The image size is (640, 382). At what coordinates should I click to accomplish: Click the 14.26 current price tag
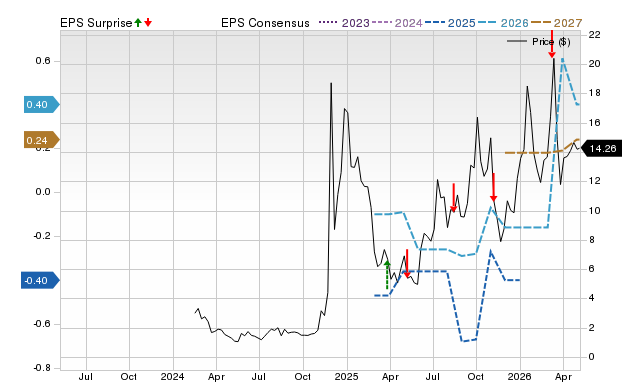point(601,149)
